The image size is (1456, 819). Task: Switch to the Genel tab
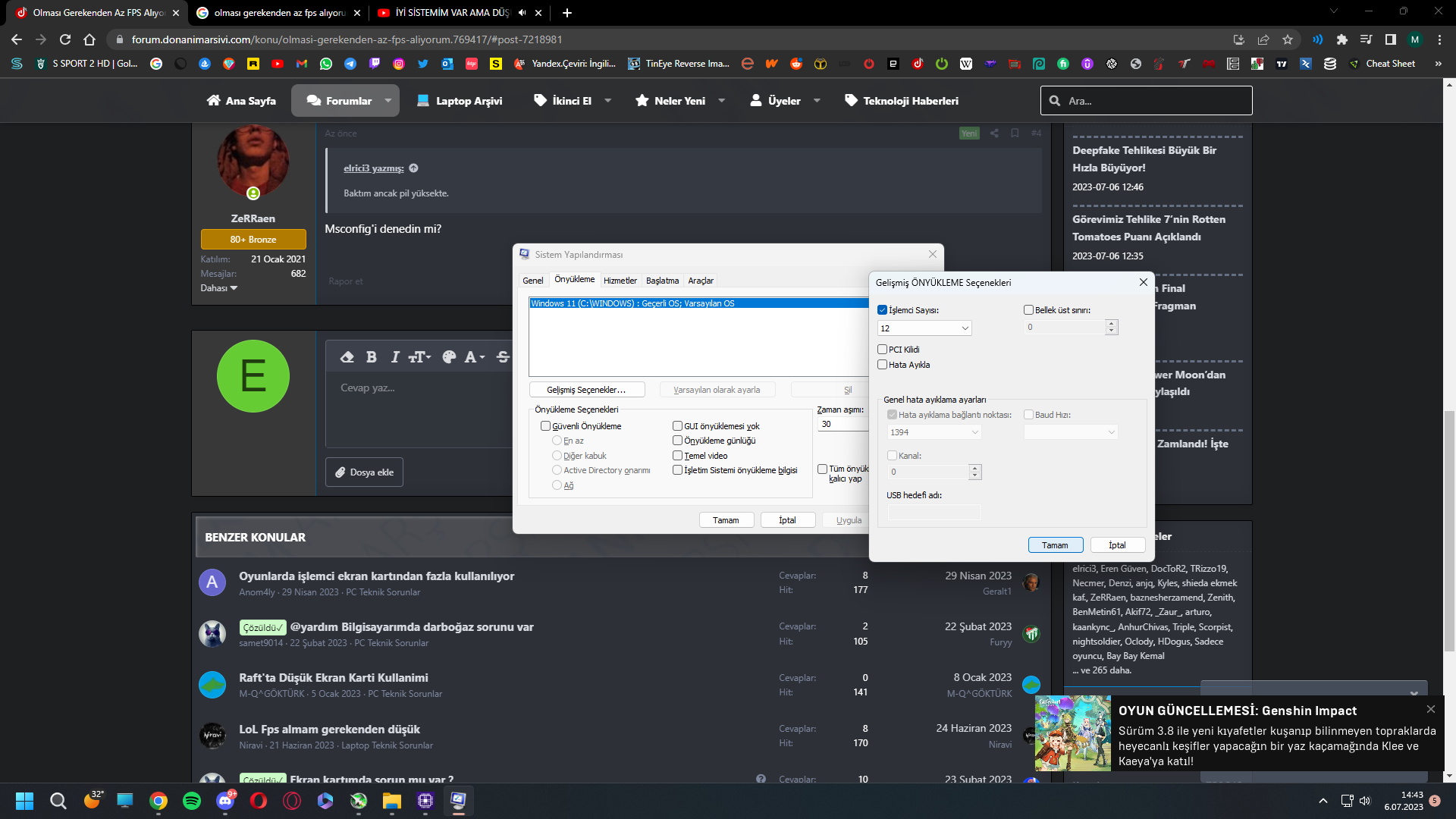click(x=533, y=281)
